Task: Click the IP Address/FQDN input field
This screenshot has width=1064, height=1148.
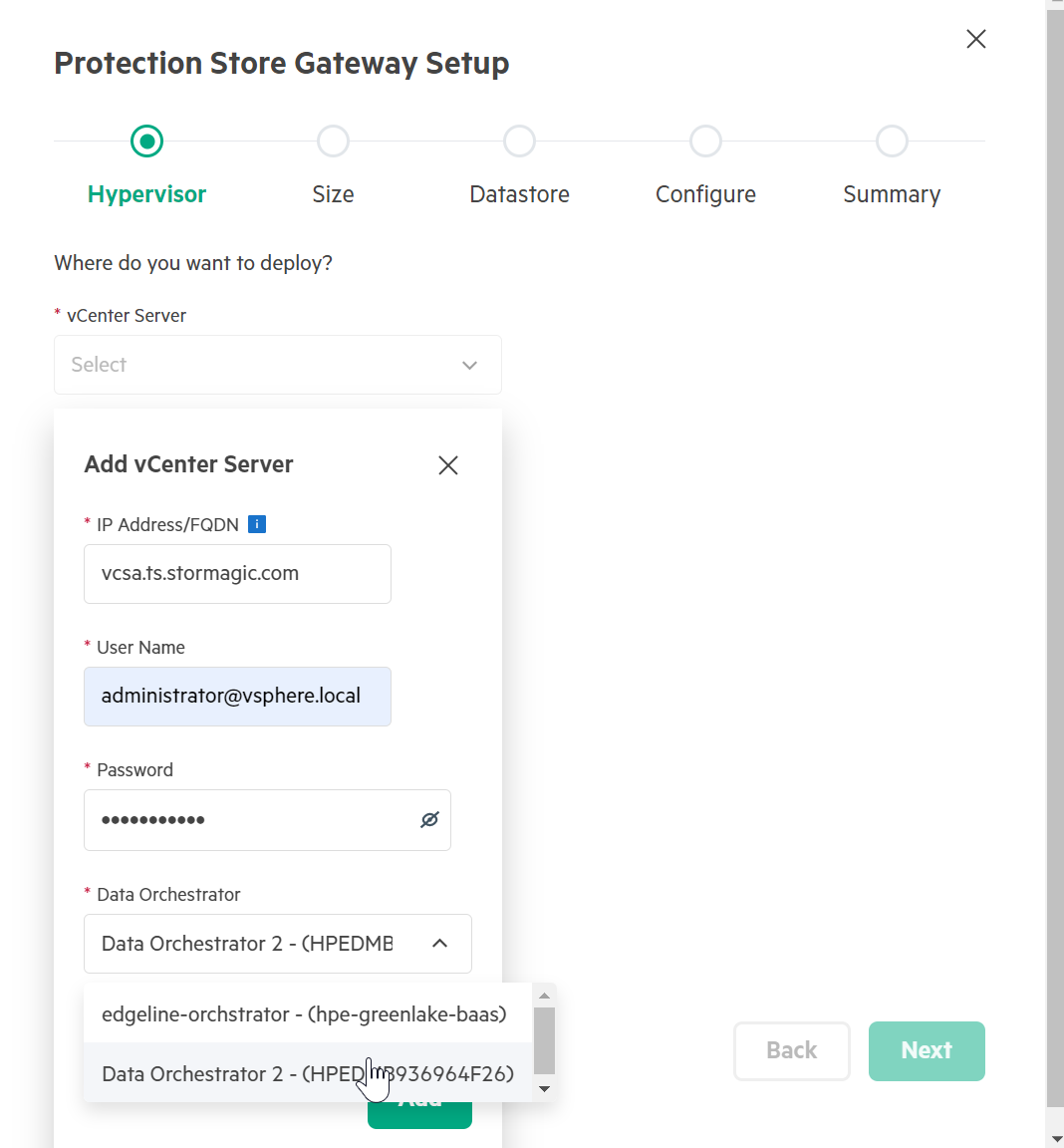Action: 238,574
